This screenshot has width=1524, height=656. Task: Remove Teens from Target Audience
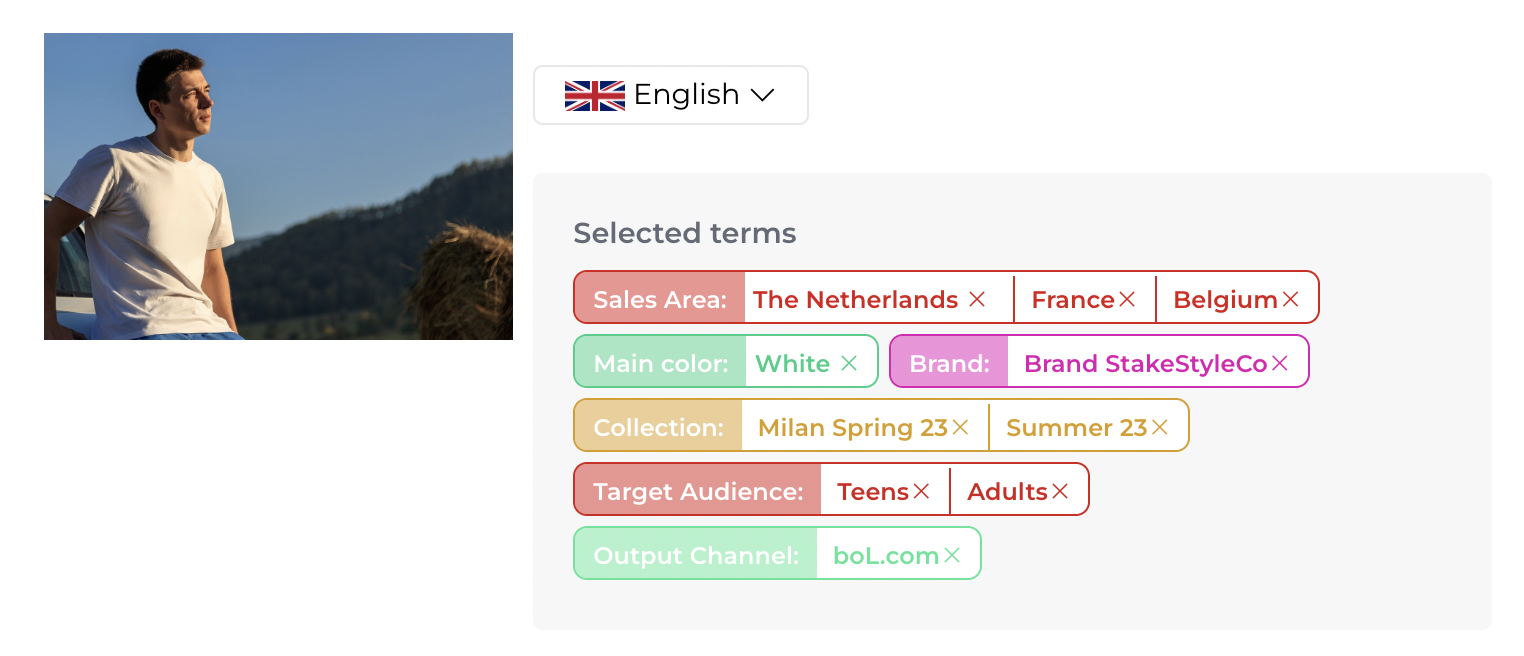tap(921, 491)
